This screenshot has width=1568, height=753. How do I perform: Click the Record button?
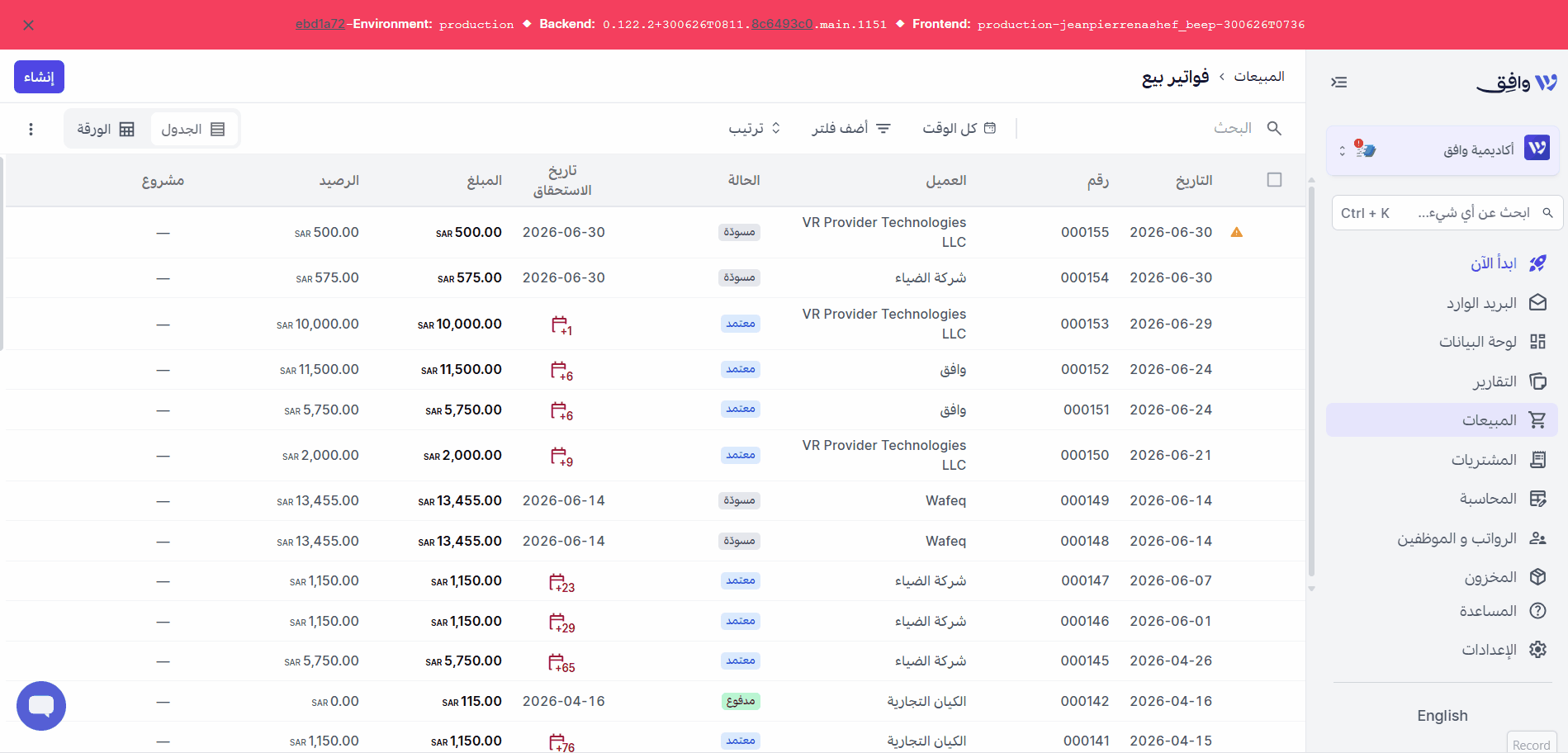tap(1532, 744)
